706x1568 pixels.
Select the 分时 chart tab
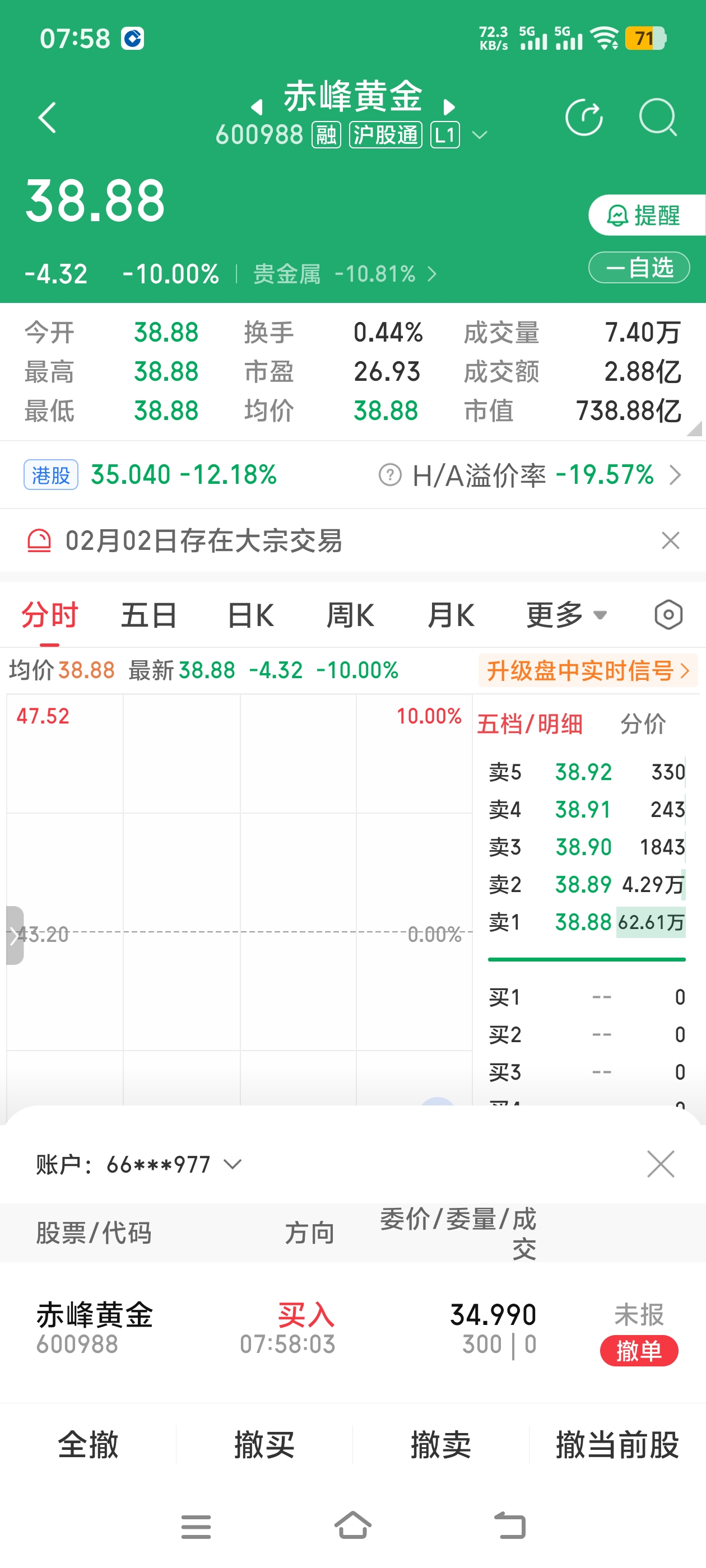point(49,615)
